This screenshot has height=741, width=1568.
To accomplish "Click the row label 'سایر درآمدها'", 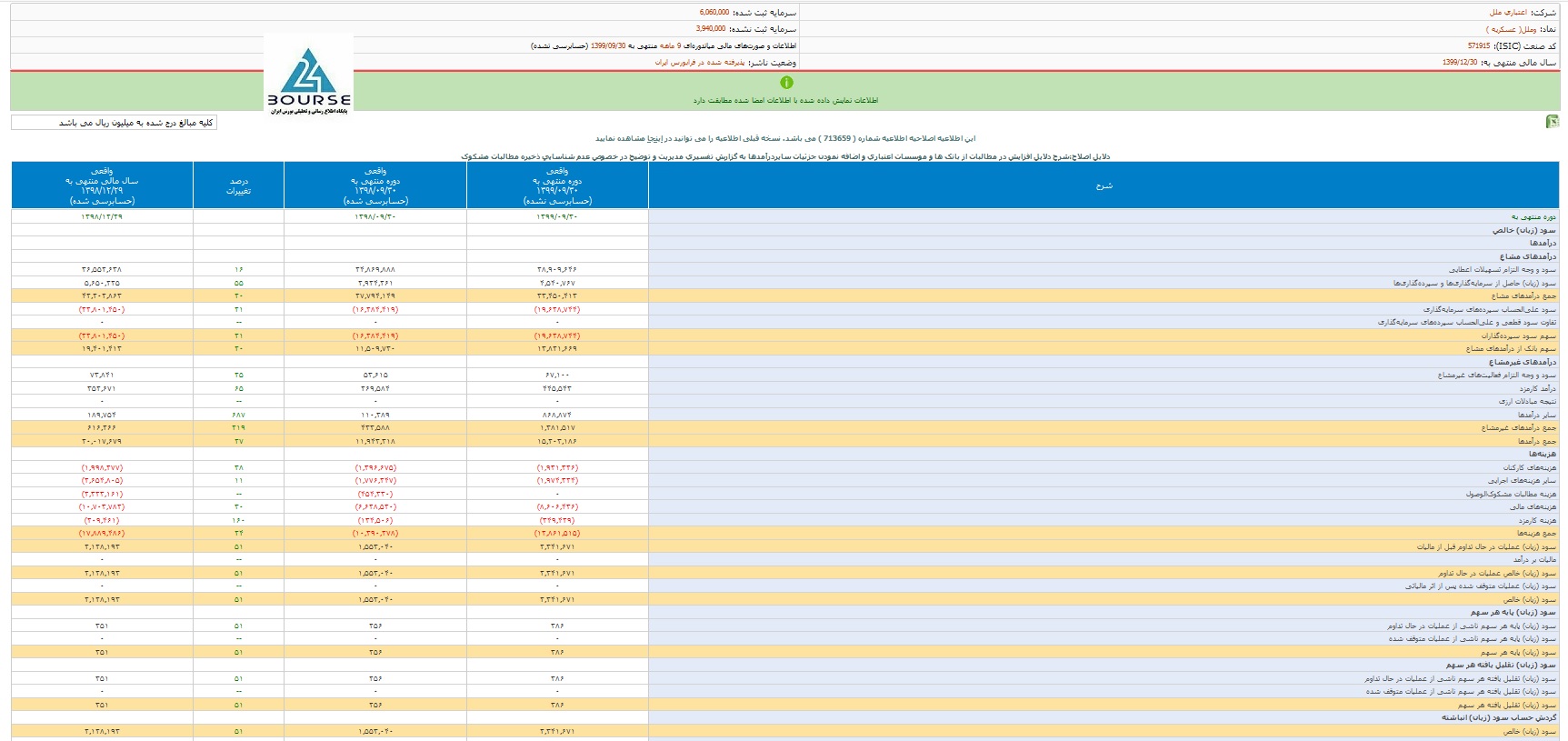I will [1536, 416].
